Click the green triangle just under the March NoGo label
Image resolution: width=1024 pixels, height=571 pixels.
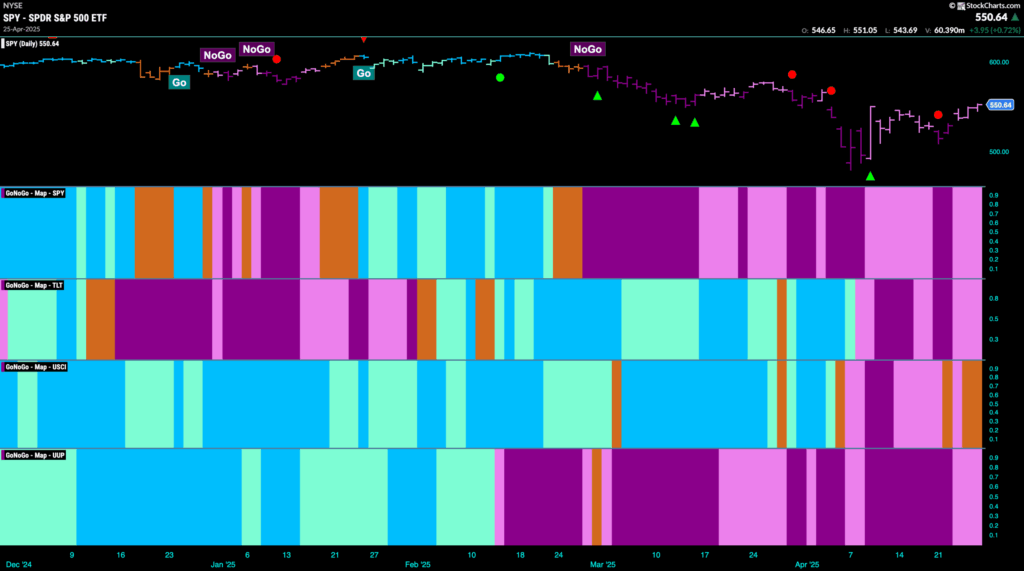pyautogui.click(x=597, y=96)
